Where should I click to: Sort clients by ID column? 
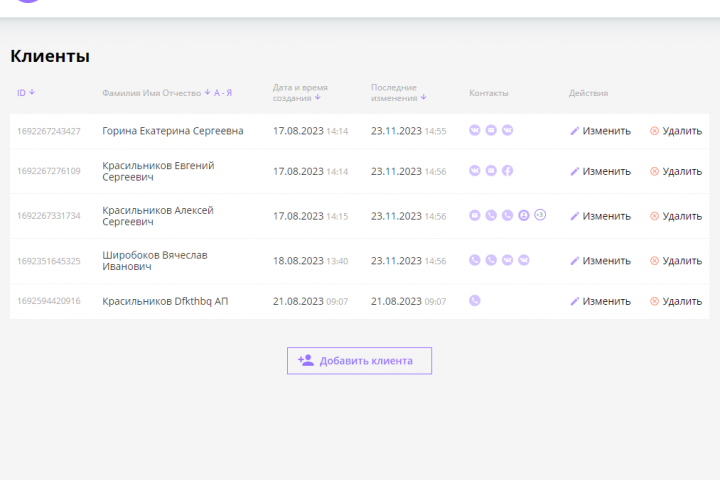pos(26,93)
